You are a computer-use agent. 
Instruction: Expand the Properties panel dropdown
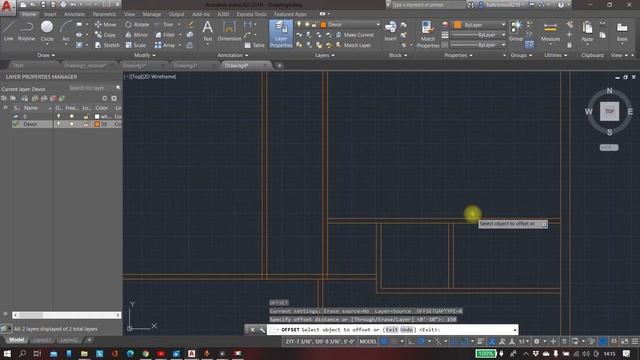click(x=458, y=55)
